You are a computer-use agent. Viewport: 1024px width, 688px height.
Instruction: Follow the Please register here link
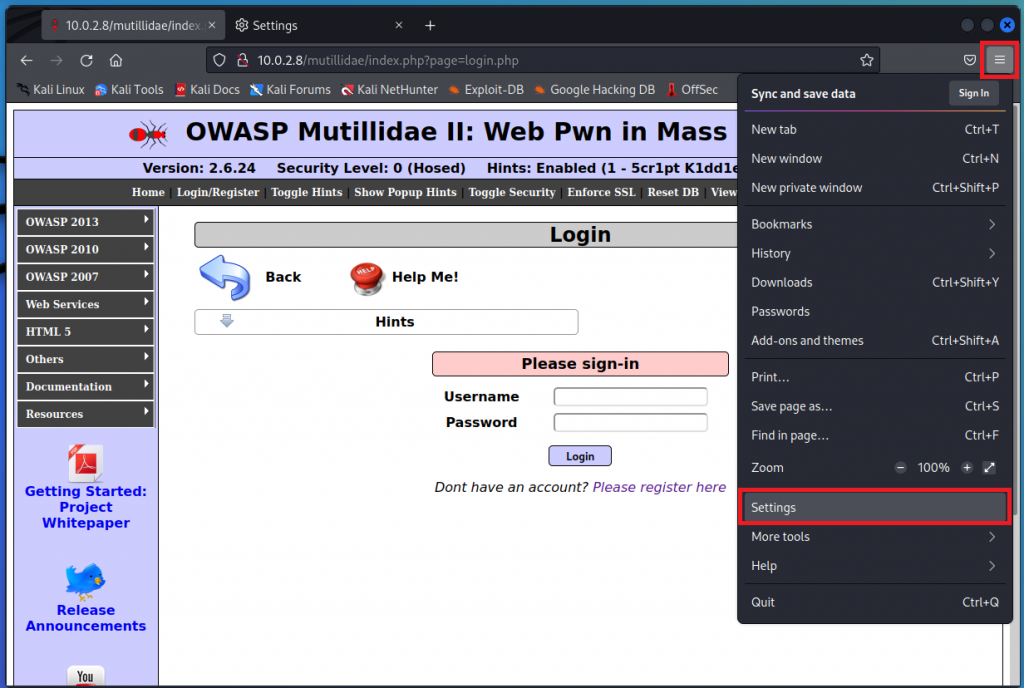[x=659, y=487]
